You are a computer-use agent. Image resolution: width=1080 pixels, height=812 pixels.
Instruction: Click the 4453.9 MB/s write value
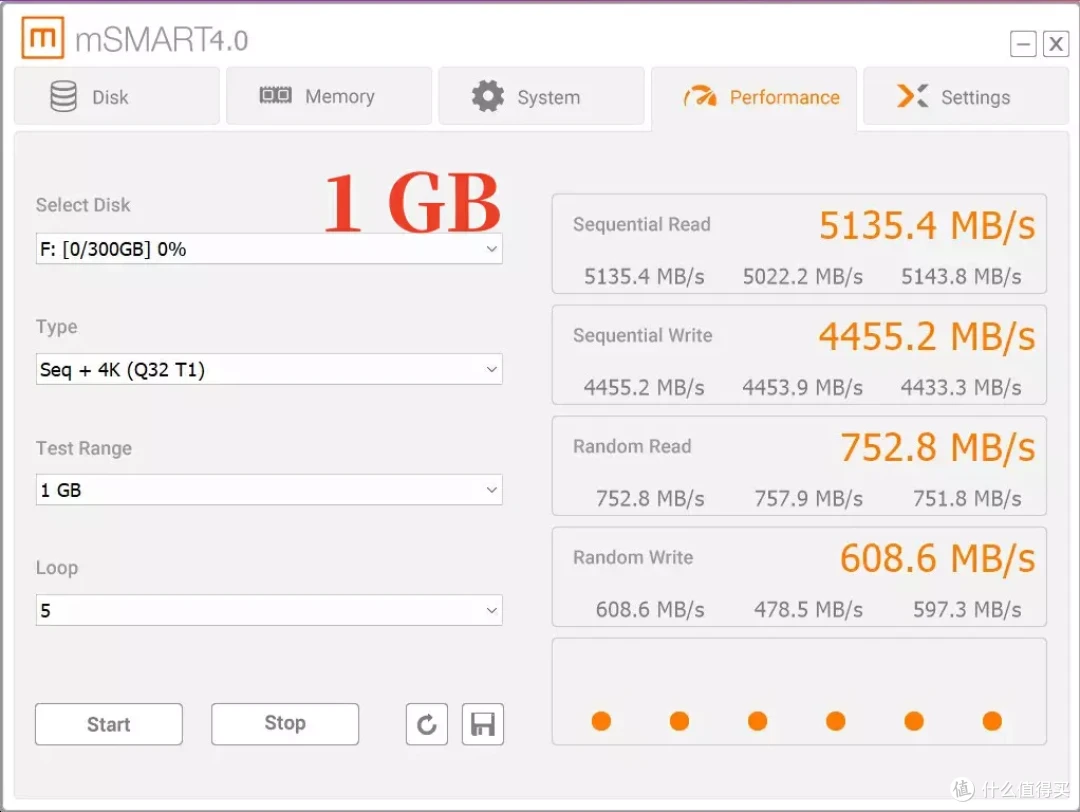click(802, 388)
